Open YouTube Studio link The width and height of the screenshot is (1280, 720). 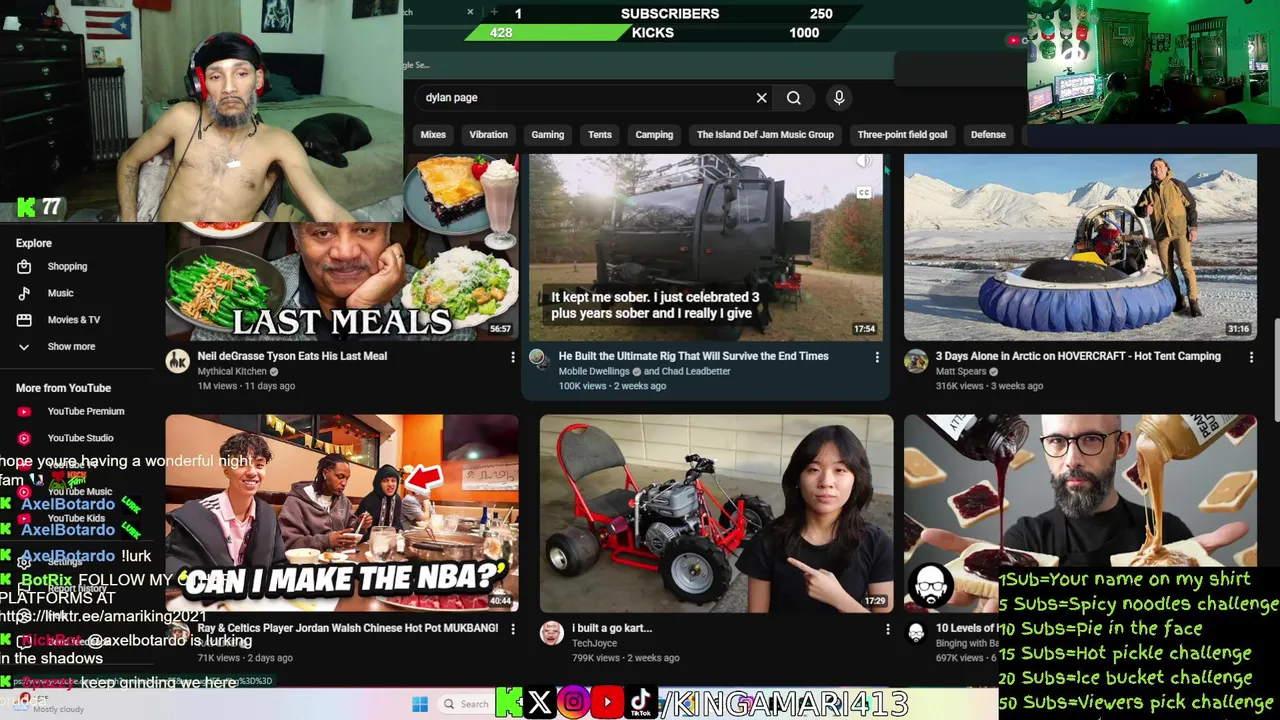click(x=80, y=438)
